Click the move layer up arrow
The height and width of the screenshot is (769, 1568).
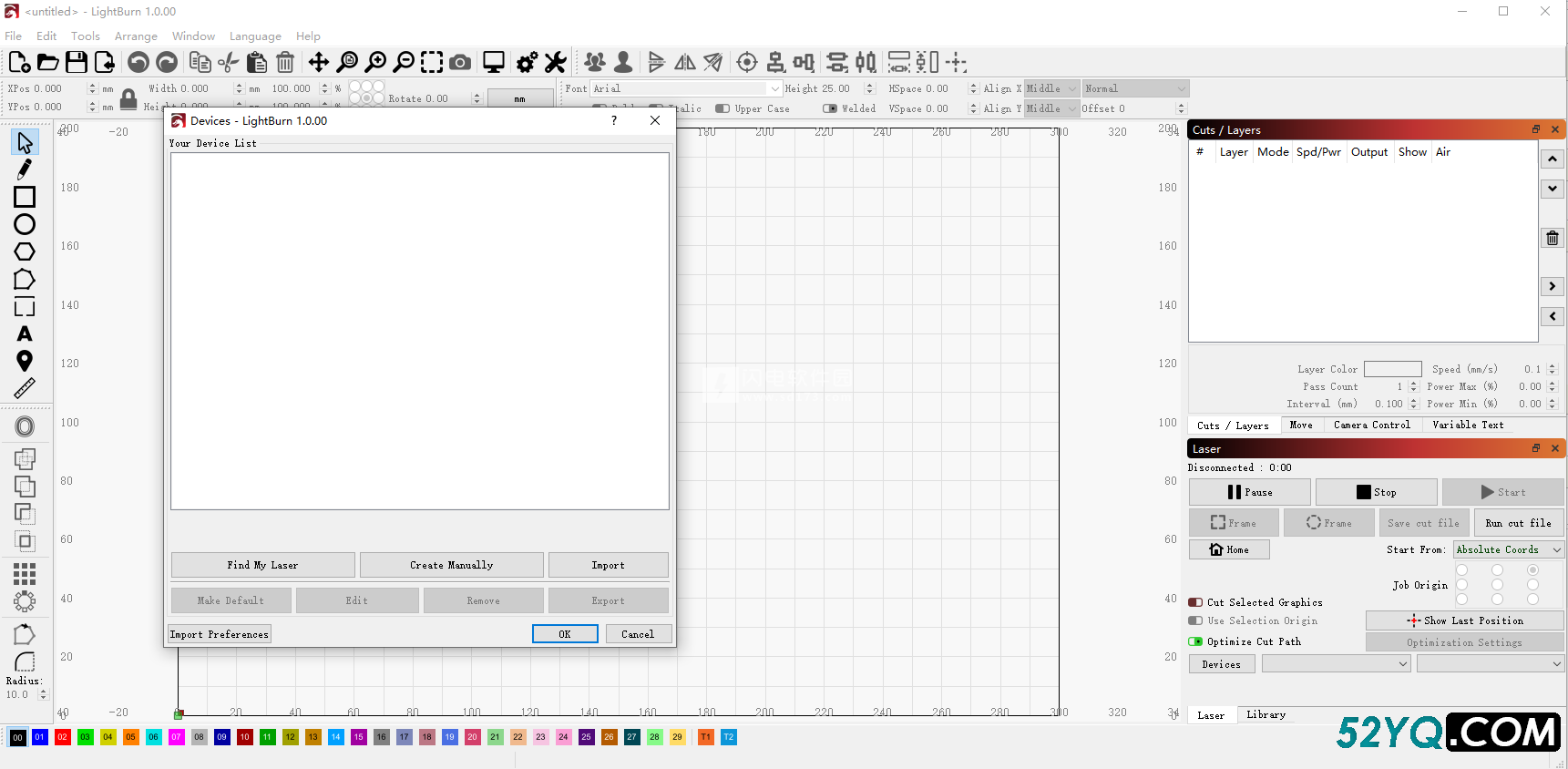tap(1553, 159)
